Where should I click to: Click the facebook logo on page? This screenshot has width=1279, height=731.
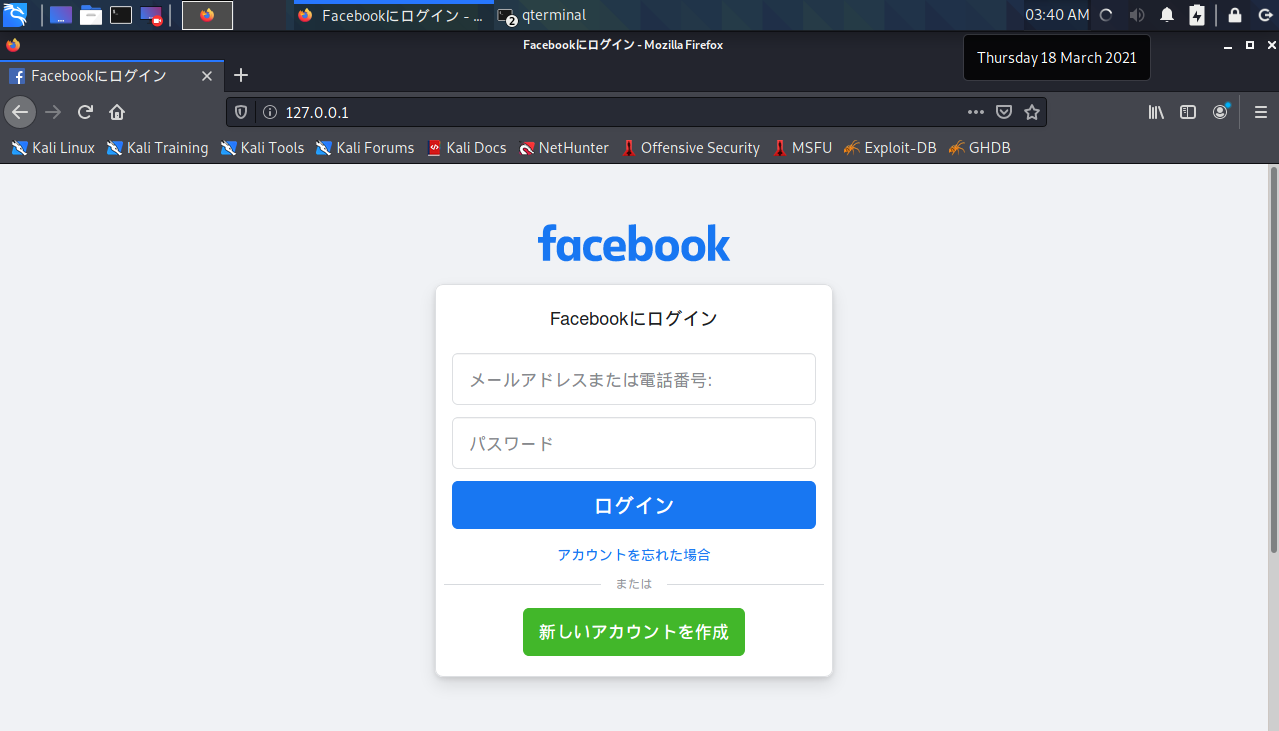[x=634, y=243]
